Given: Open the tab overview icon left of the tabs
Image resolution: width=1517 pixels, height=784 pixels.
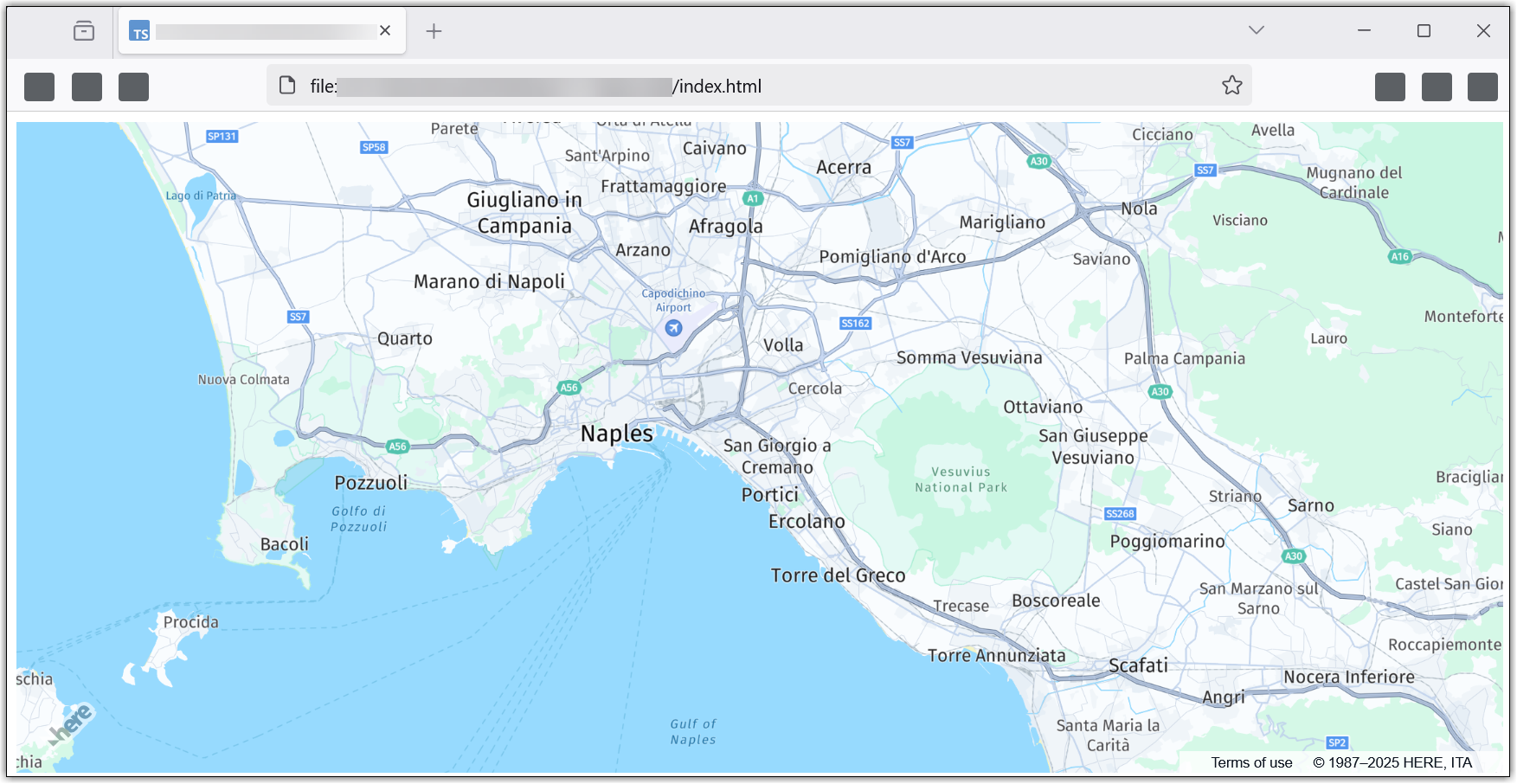Looking at the screenshot, I should 84,31.
